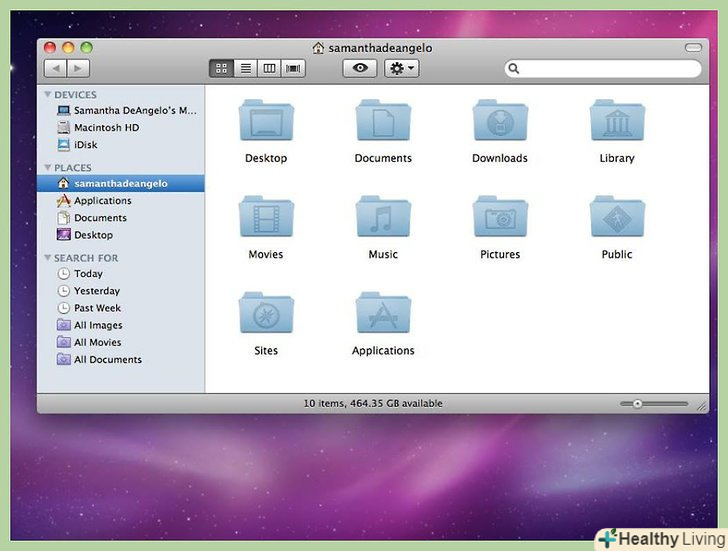Screen dimensions: 728x551
Task: Select the Public folder icon
Action: click(x=617, y=218)
